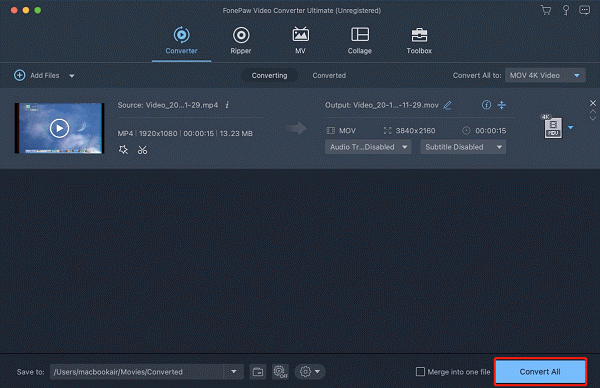Open output media info icon
This screenshot has height=388, width=600.
coord(486,105)
